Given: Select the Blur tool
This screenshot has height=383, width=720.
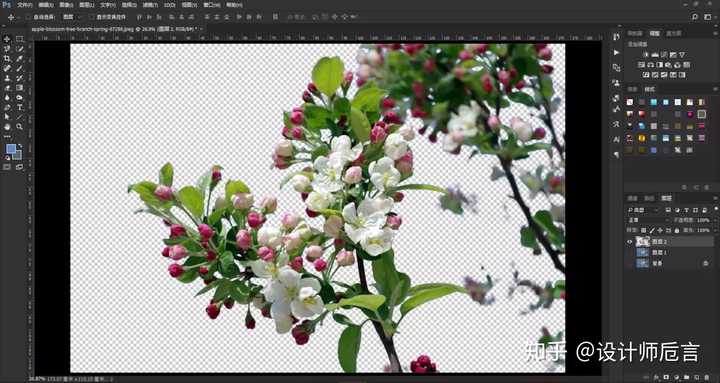Looking at the screenshot, I should point(7,97).
